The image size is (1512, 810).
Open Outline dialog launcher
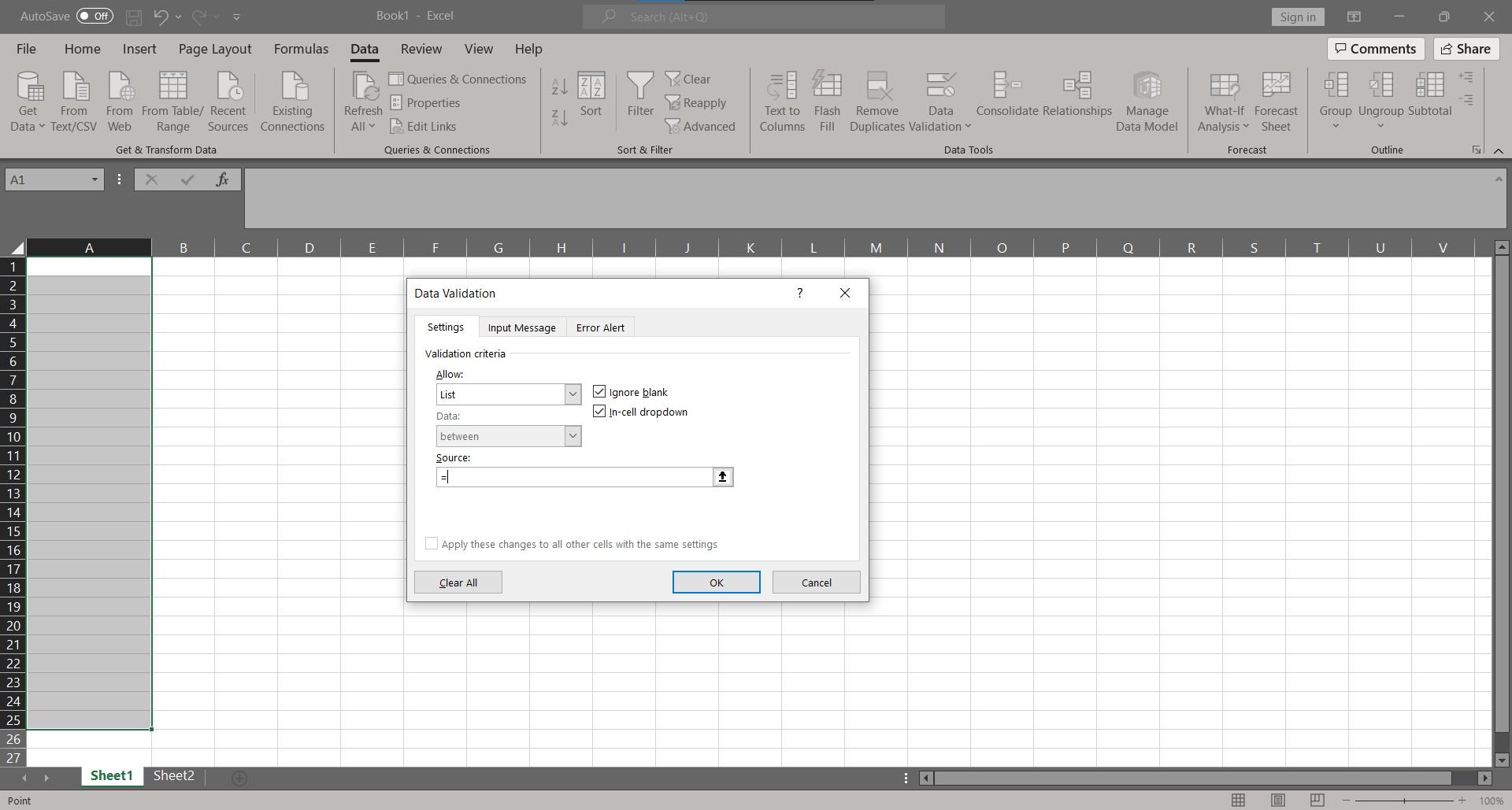pyautogui.click(x=1477, y=150)
